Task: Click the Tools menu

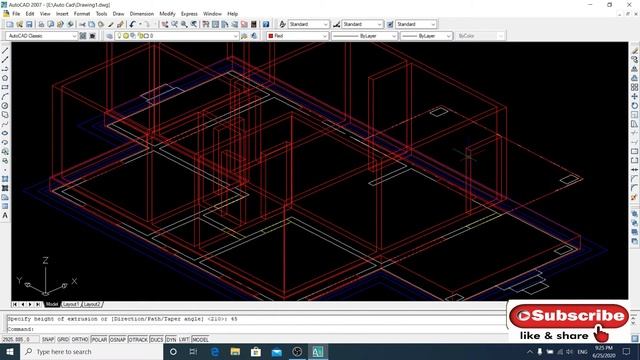Action: pos(101,14)
